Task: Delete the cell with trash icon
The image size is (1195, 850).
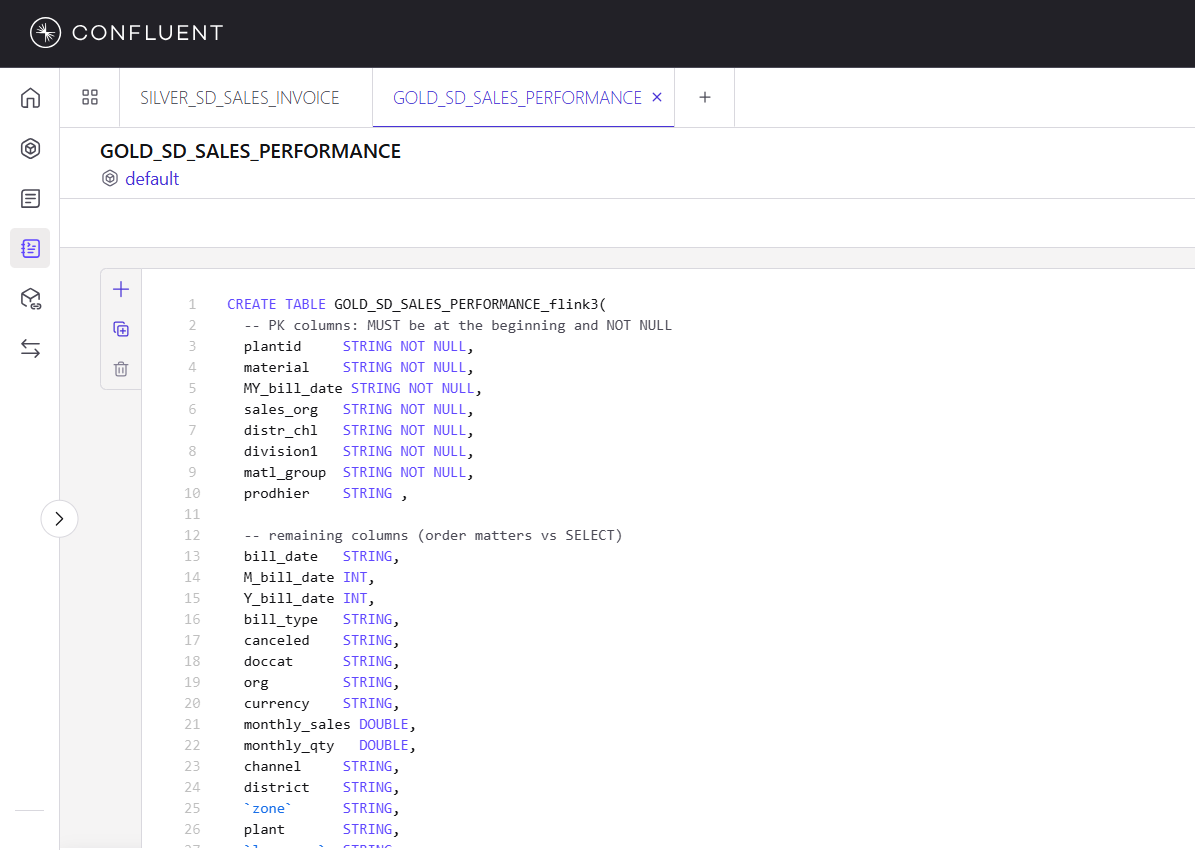Action: pyautogui.click(x=121, y=369)
